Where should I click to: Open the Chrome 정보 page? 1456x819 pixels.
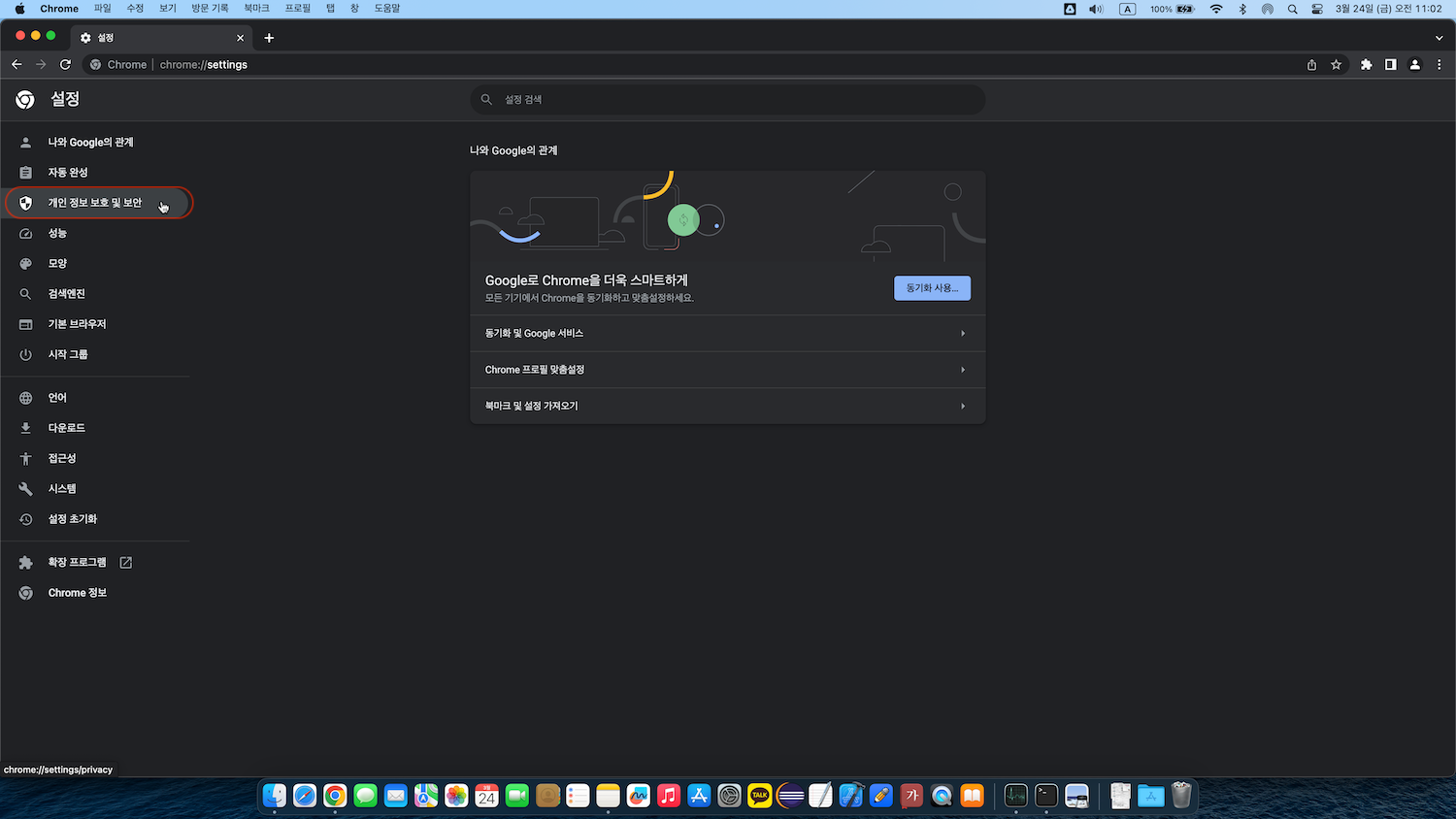pos(97,593)
